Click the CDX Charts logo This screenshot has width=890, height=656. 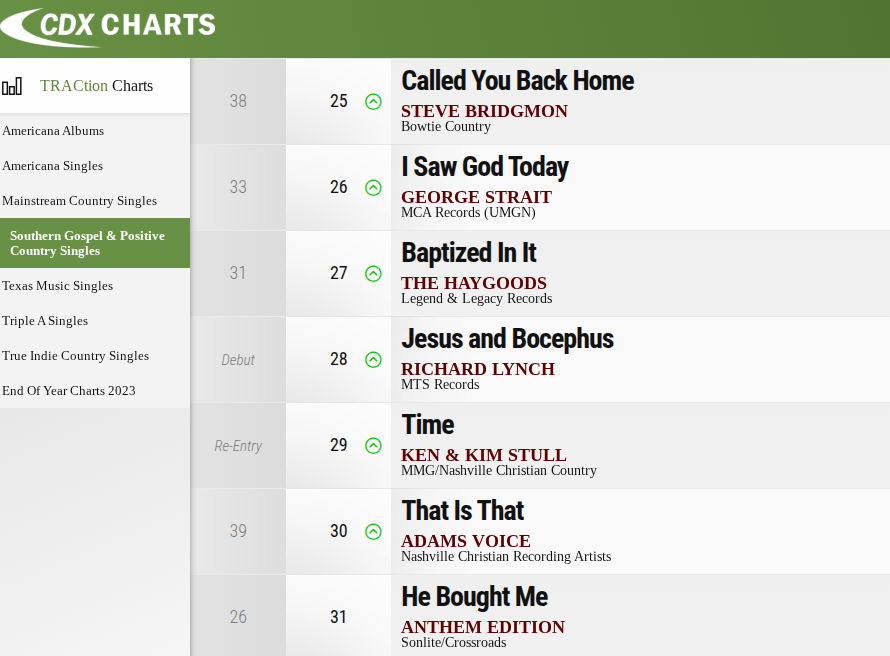108,25
